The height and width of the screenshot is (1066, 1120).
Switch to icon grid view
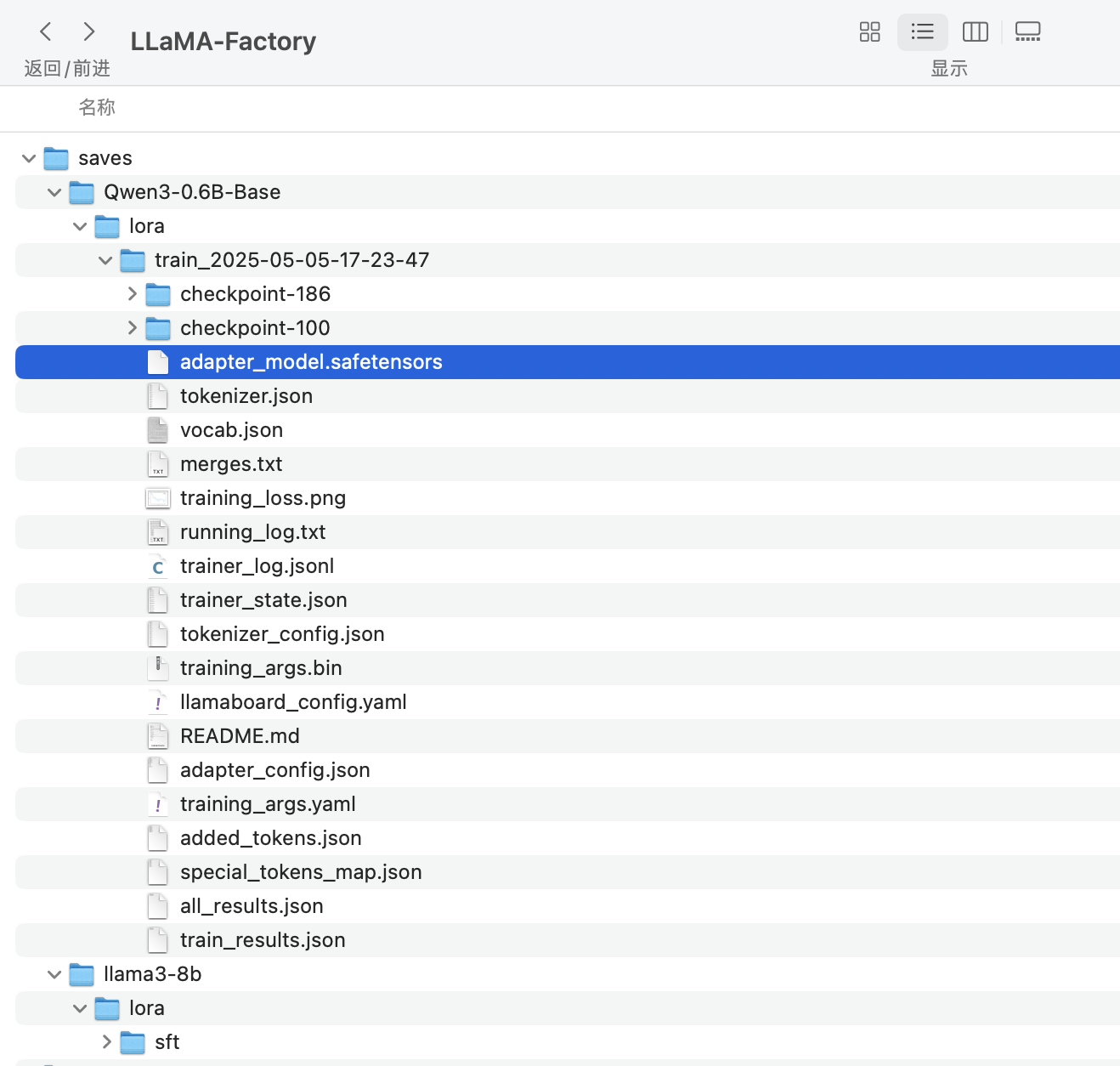(869, 32)
